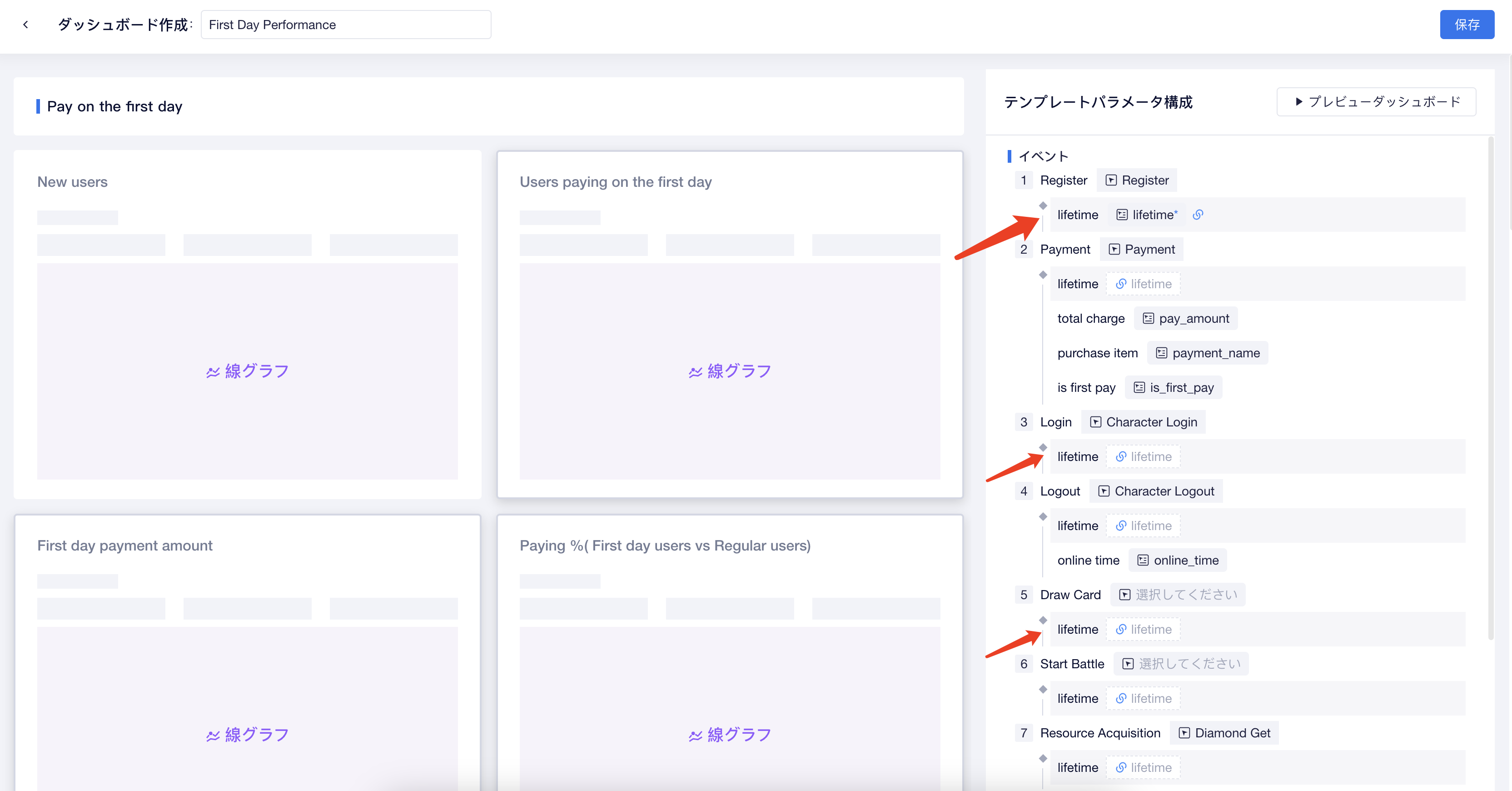Click the event icon in Payment selector
The image size is (1512, 791).
click(x=1114, y=250)
